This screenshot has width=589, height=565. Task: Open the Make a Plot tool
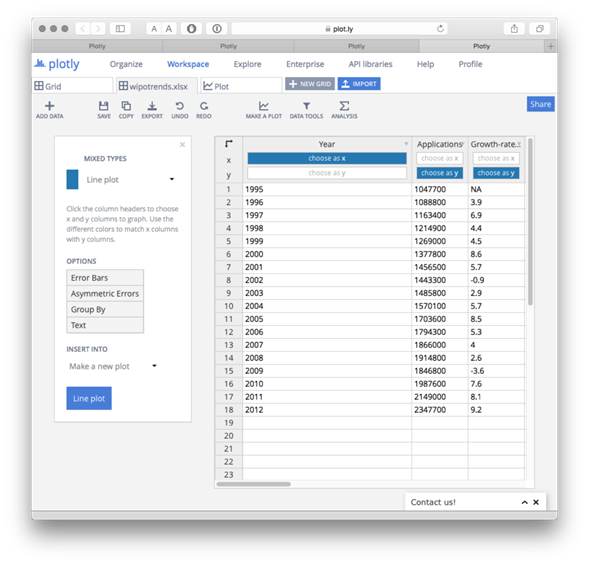click(x=264, y=106)
